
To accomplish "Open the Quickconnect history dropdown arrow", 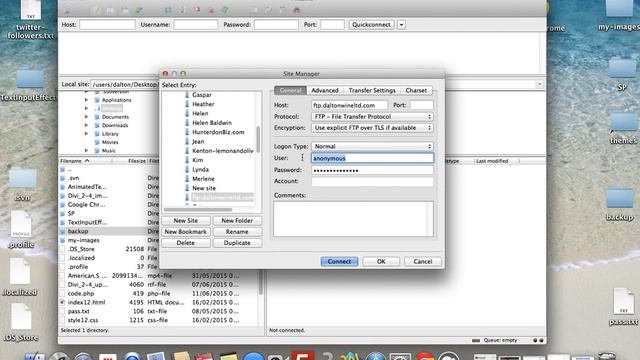I will click(x=401, y=24).
